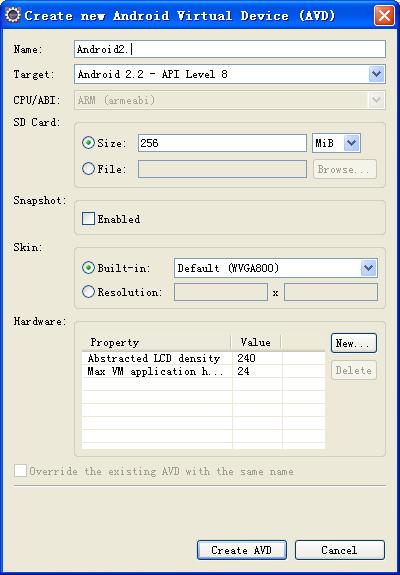Expand the Default (WVGA800) skin dropdown
The width and height of the screenshot is (400, 575).
pyautogui.click(x=369, y=268)
